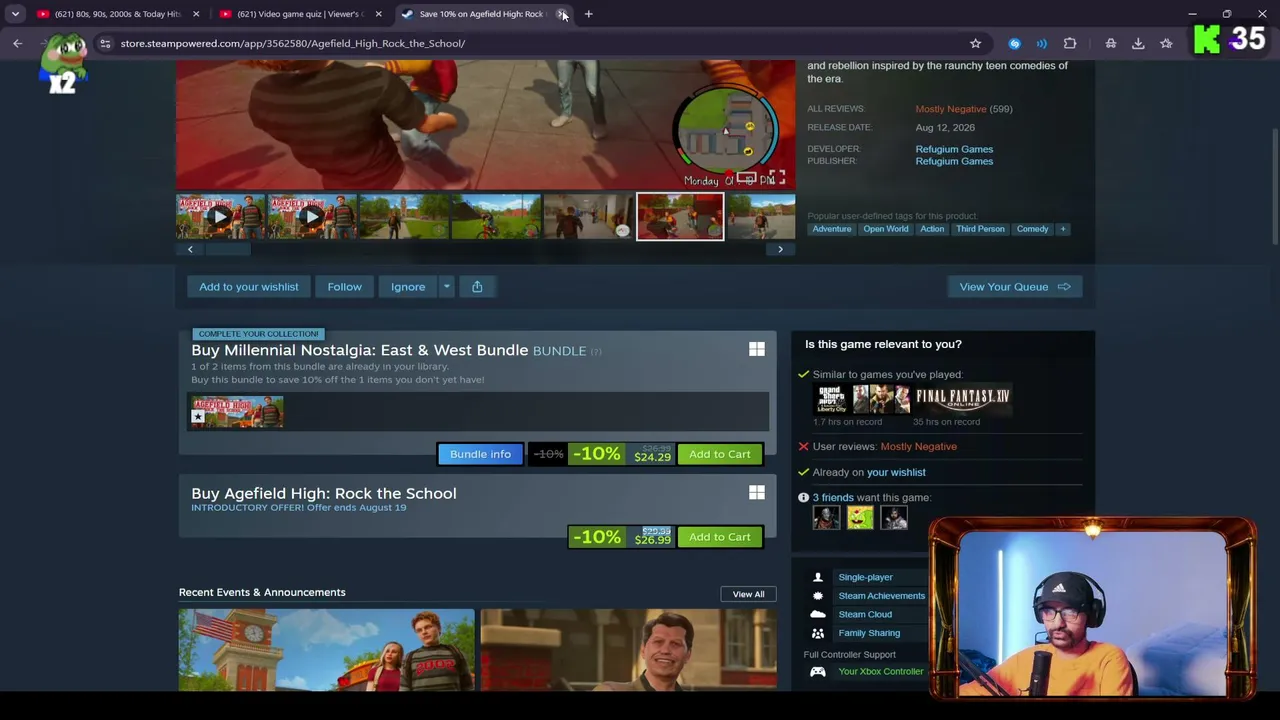Open the clock tower announcement image
The height and width of the screenshot is (720, 1280).
coord(327,649)
